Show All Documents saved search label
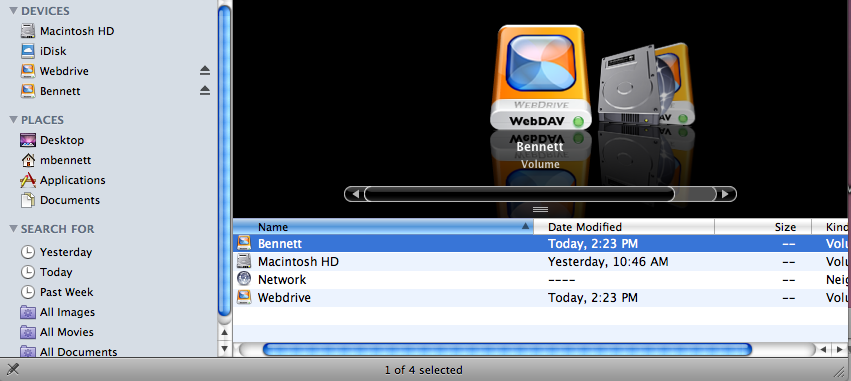Image resolution: width=851 pixels, height=381 pixels. pyautogui.click(x=79, y=352)
